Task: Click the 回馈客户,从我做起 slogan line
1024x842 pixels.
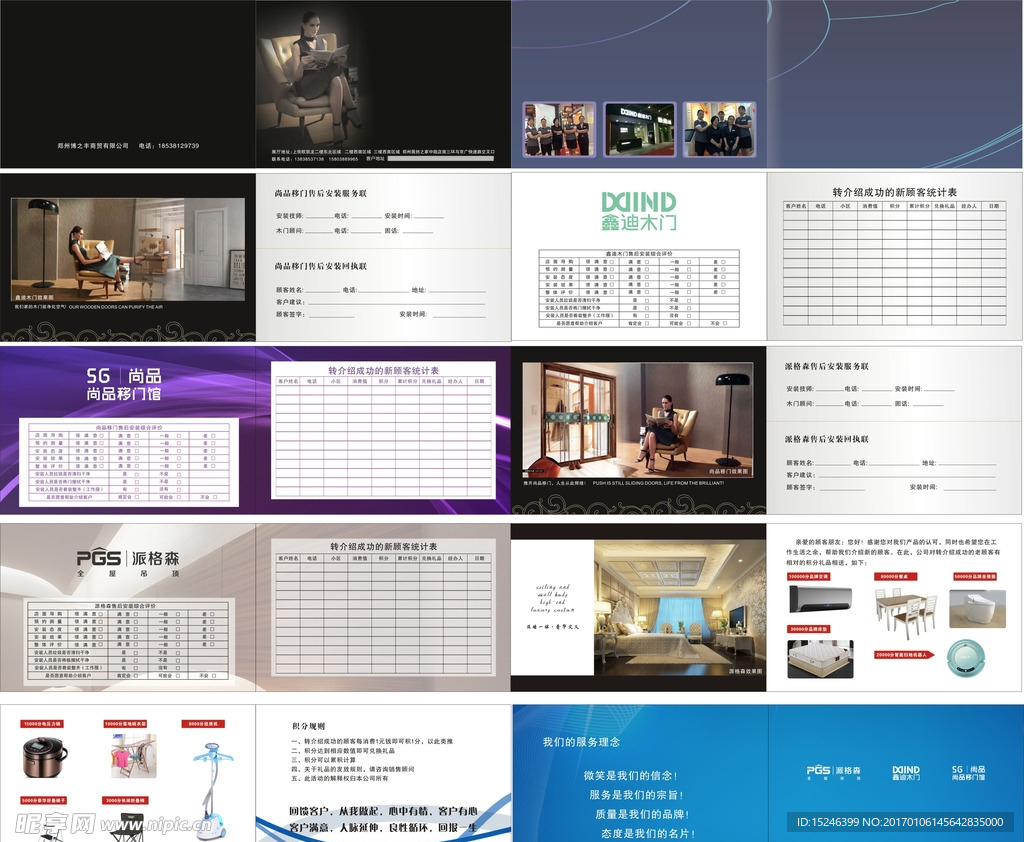Action: coord(383,811)
